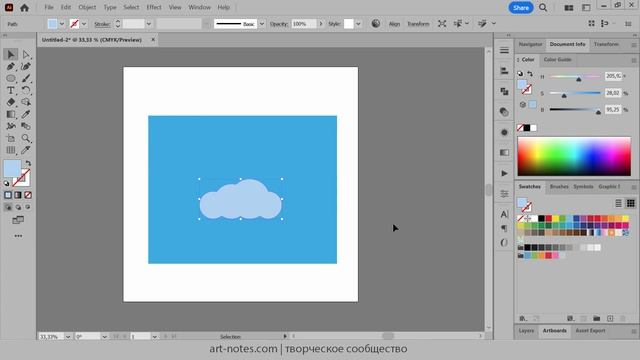
Task: Open the Properties panel icon in dock
Action: tap(504, 50)
